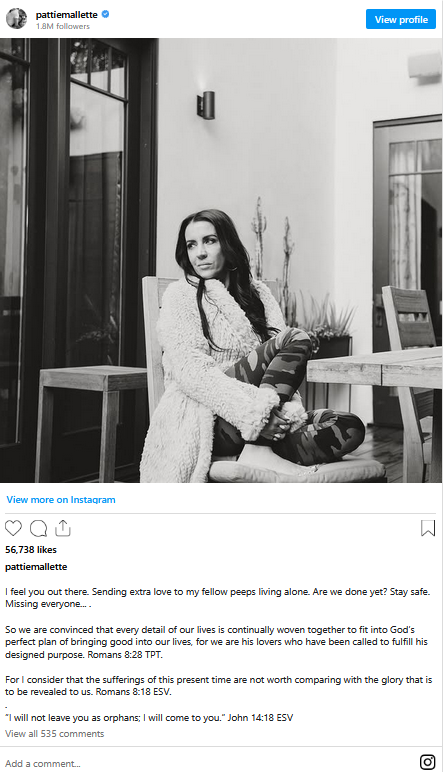443x772 pixels.
Task: Save the post with the bookmark icon
Action: [428, 528]
